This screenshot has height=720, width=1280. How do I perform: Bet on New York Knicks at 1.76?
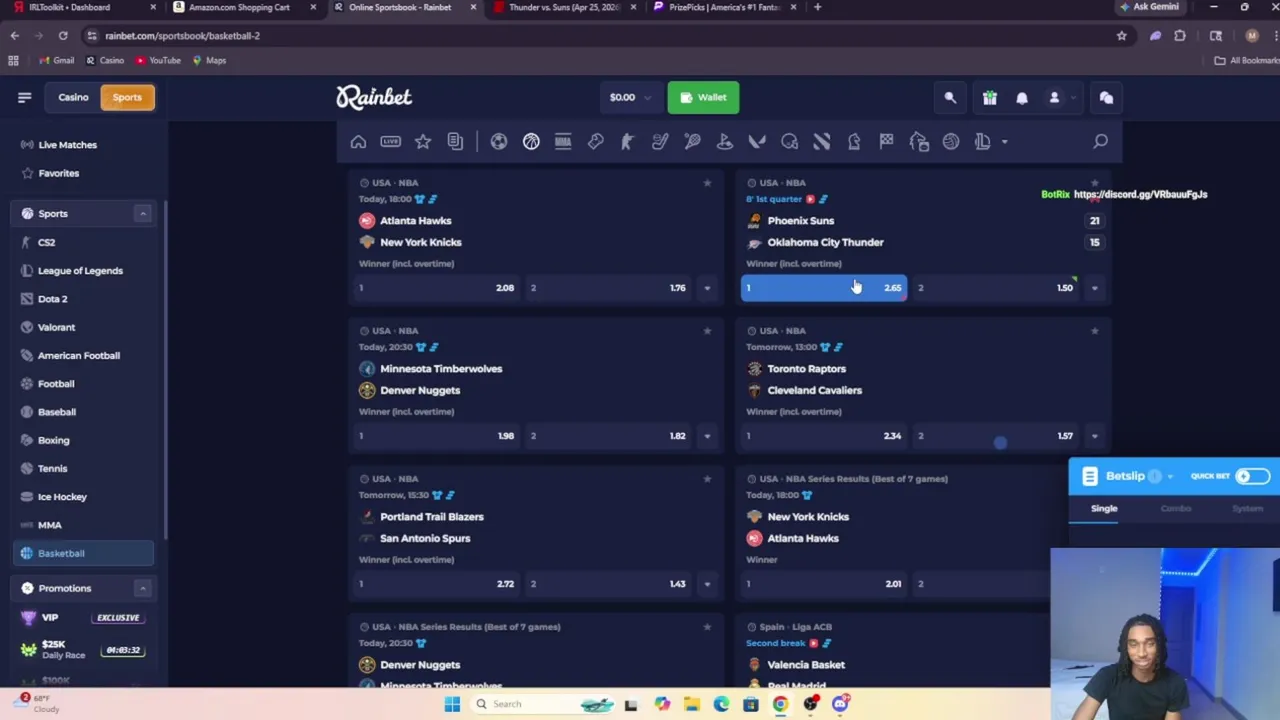[x=609, y=288]
